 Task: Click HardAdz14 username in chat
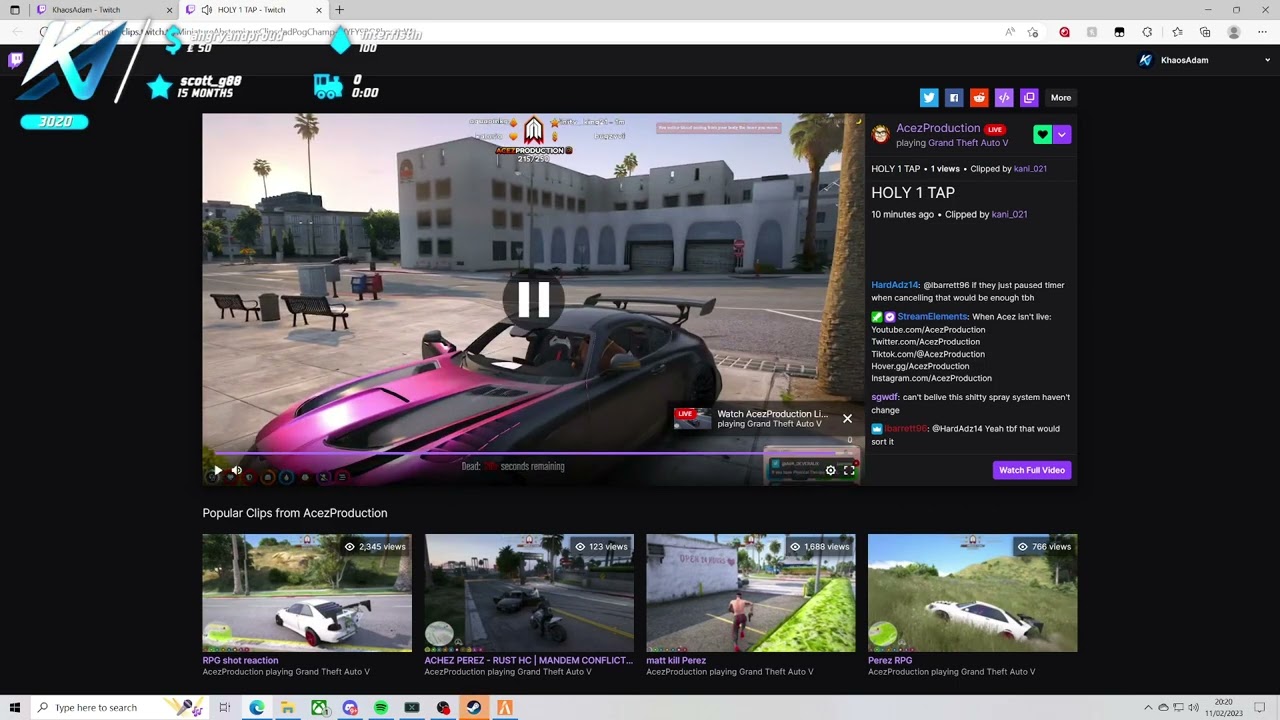point(894,285)
